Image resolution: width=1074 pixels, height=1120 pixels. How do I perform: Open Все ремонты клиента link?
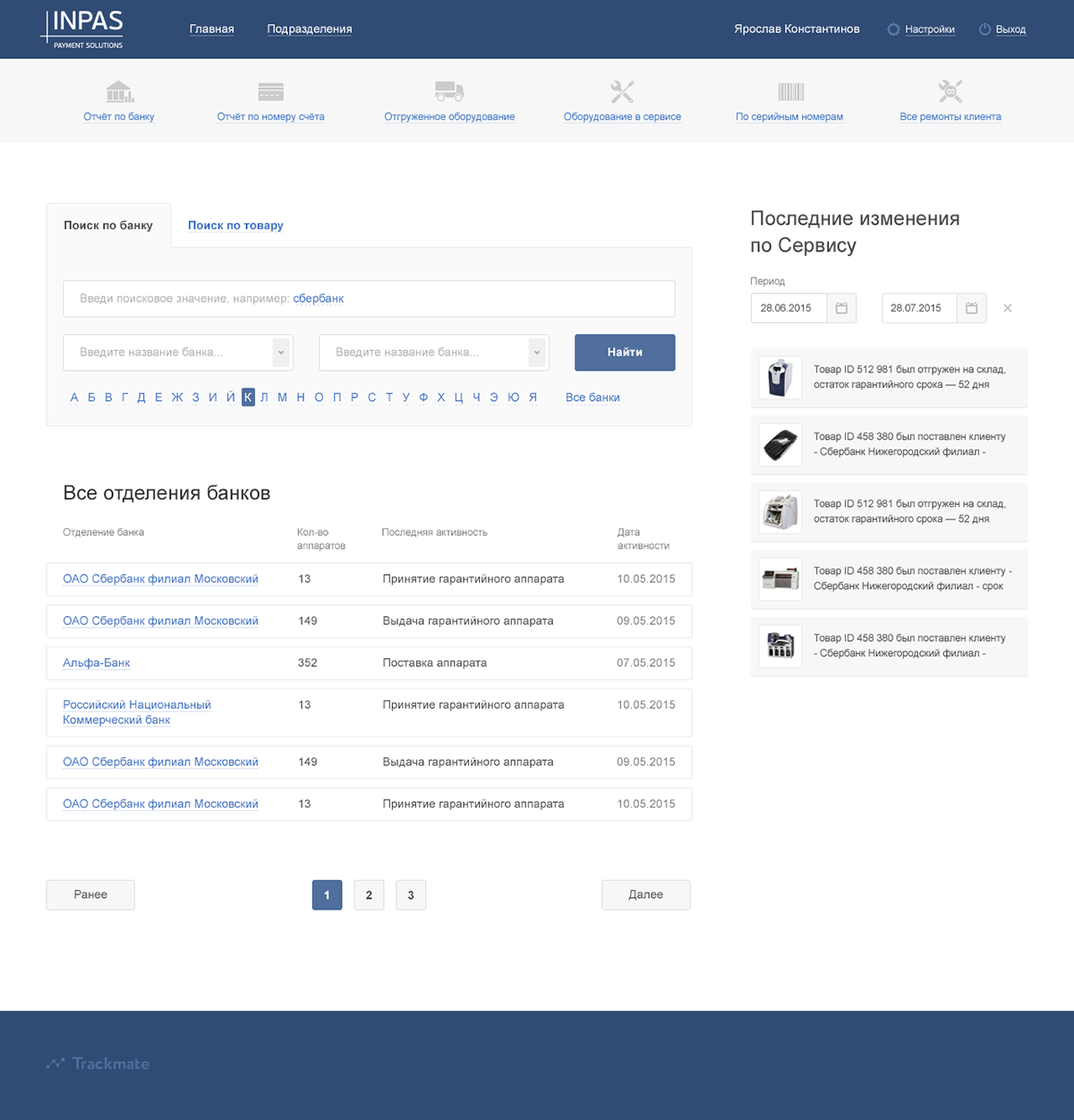point(950,117)
